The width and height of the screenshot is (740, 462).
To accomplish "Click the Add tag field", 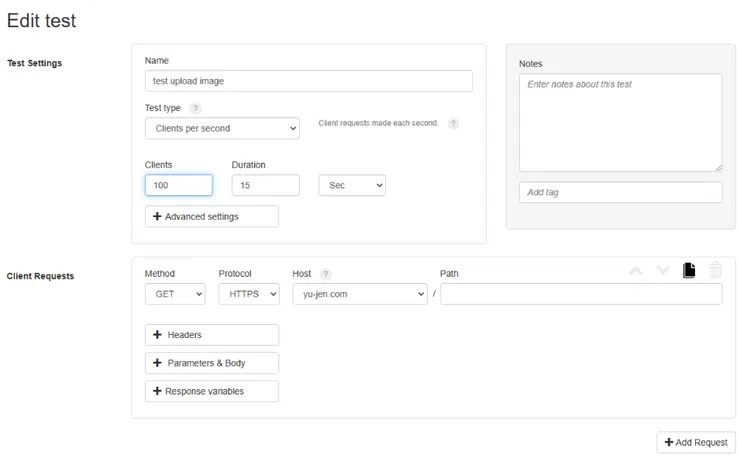I will click(620, 192).
